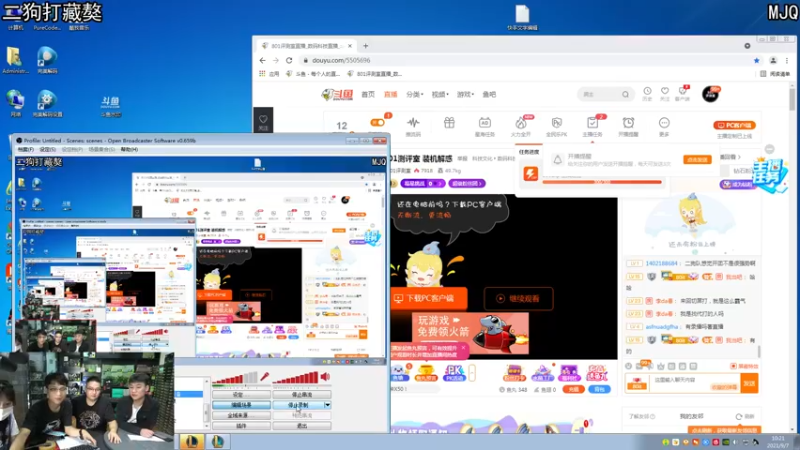Click 停止串流 stop streaming in OBS
Viewport: 800px width, 450px height.
[302, 394]
